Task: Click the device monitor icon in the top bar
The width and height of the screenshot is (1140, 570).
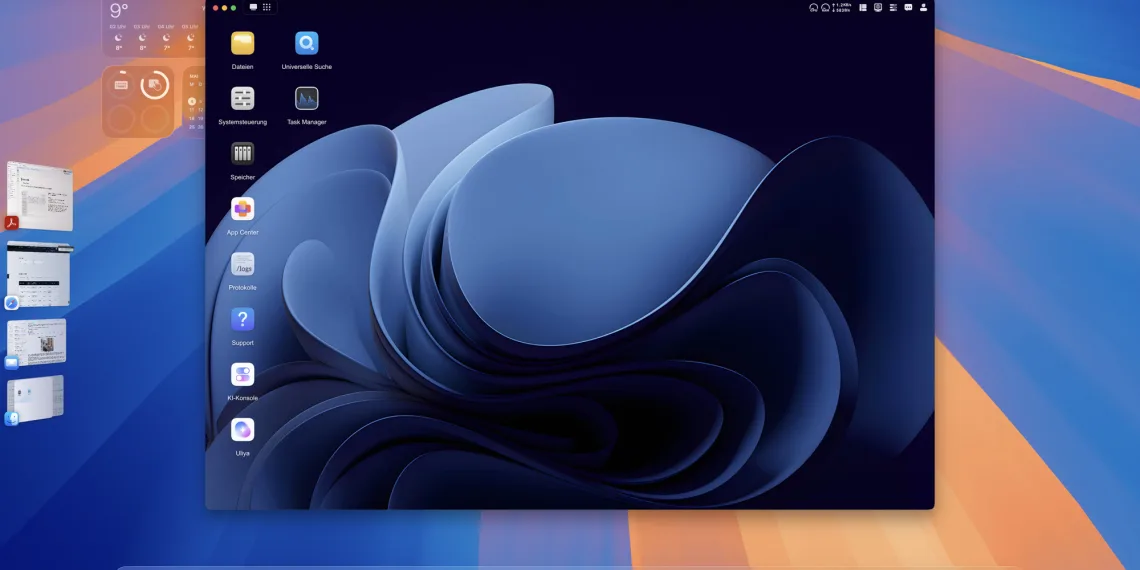Action: 878,7
